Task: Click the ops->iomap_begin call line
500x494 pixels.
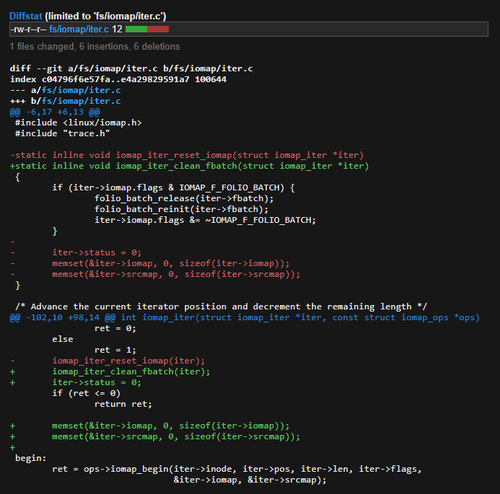Action: [237, 469]
